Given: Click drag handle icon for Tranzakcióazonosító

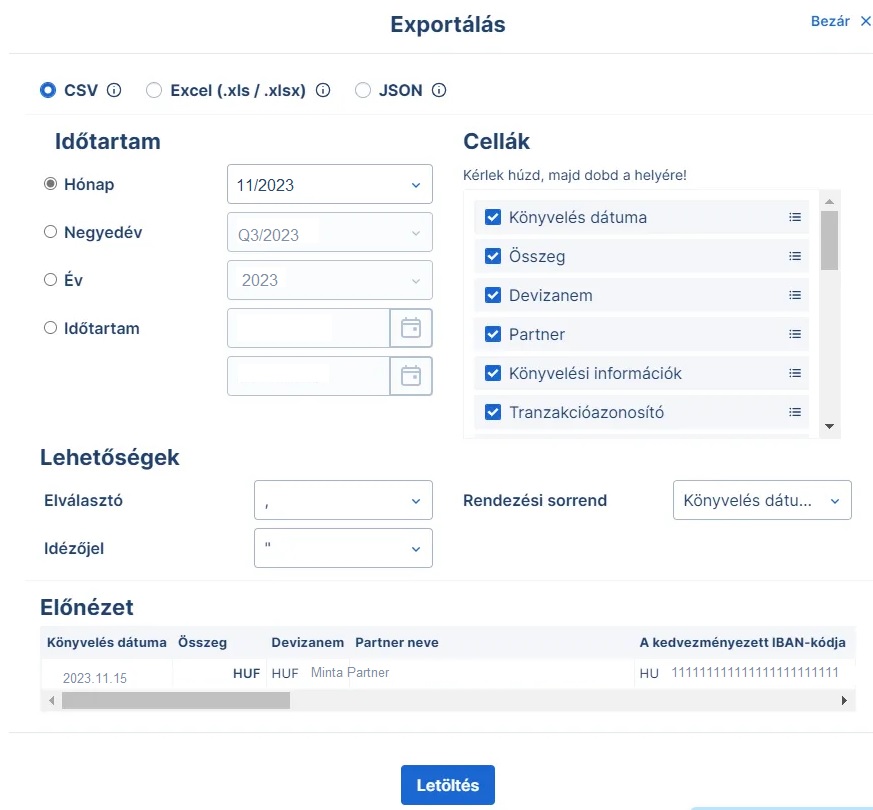Looking at the screenshot, I should click(x=795, y=412).
